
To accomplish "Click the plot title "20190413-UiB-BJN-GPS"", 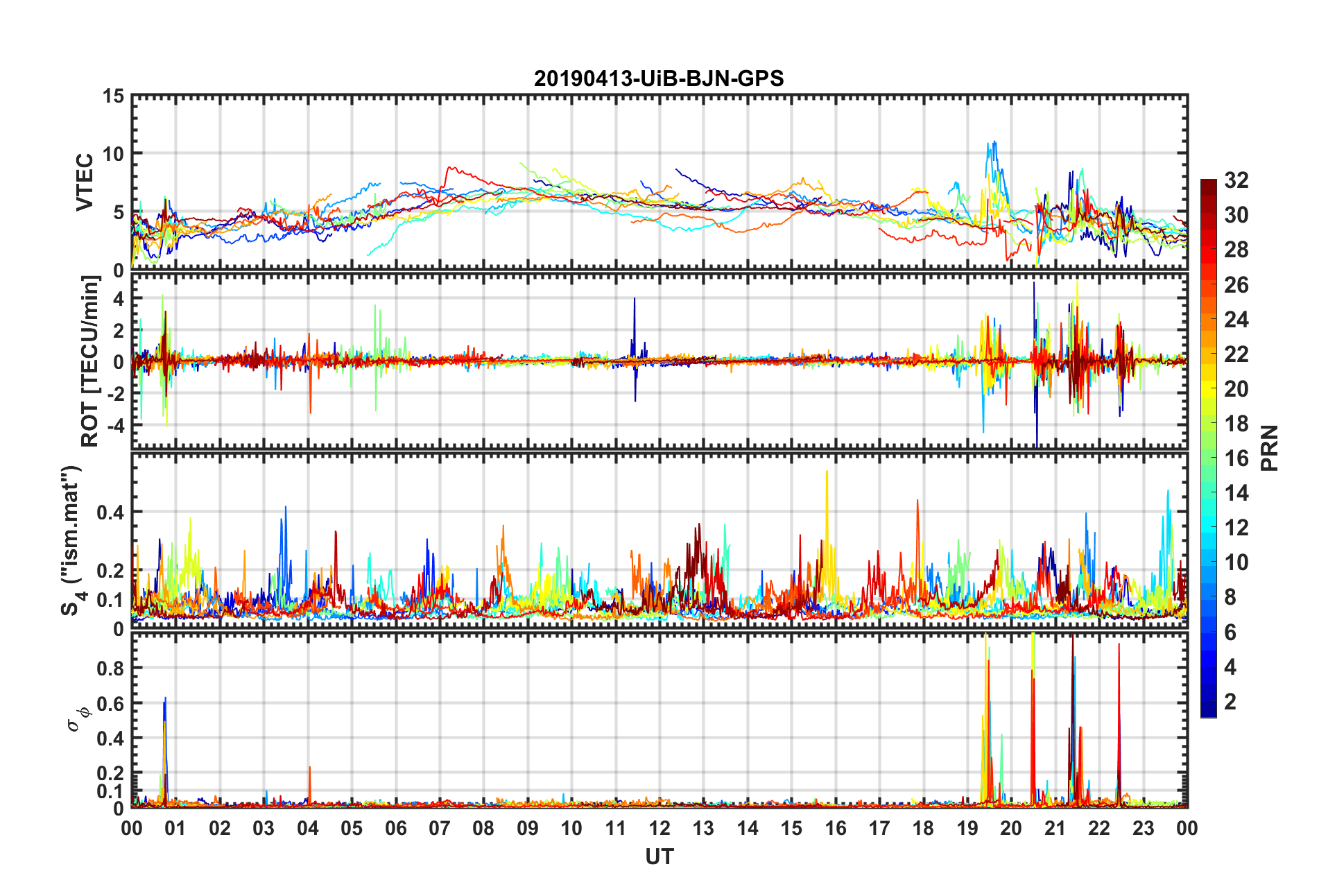I will (x=659, y=78).
